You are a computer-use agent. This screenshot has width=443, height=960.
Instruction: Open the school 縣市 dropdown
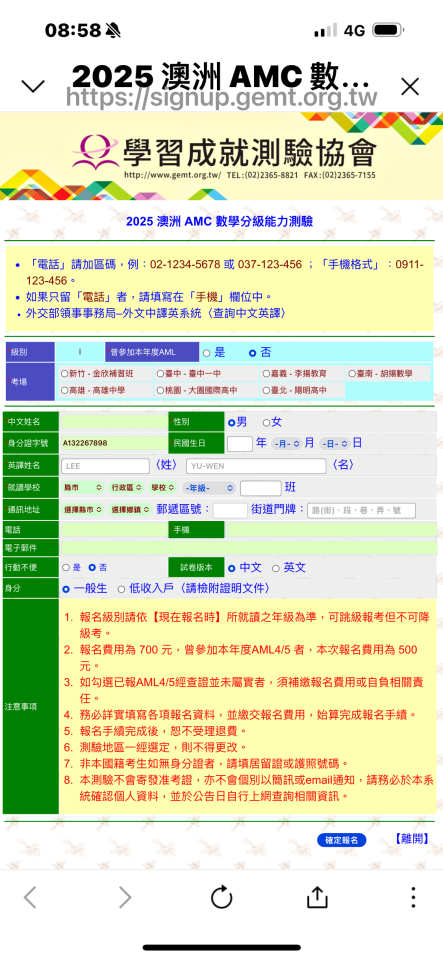(83, 488)
